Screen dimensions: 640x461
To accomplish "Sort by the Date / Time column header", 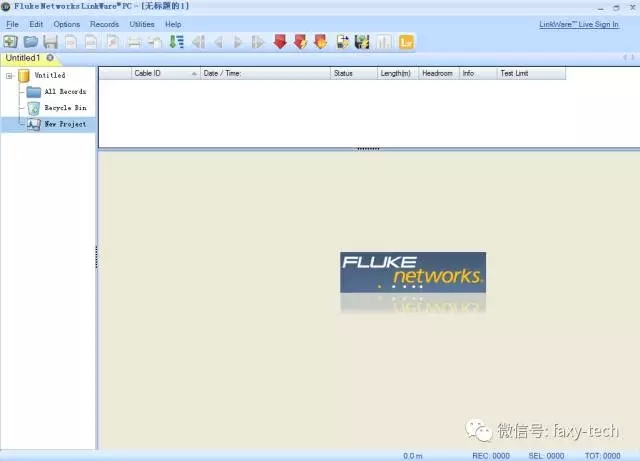I will (265, 73).
